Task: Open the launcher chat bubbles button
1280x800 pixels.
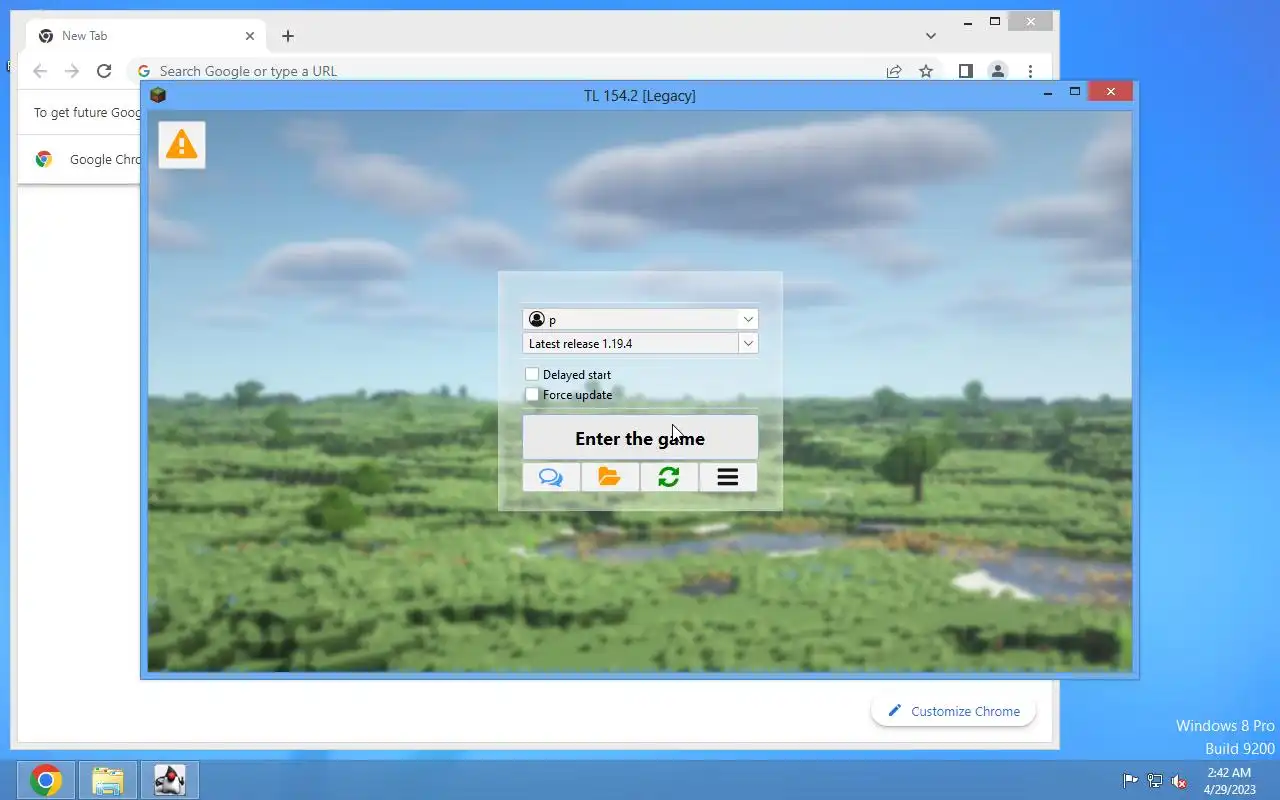Action: pyautogui.click(x=551, y=477)
